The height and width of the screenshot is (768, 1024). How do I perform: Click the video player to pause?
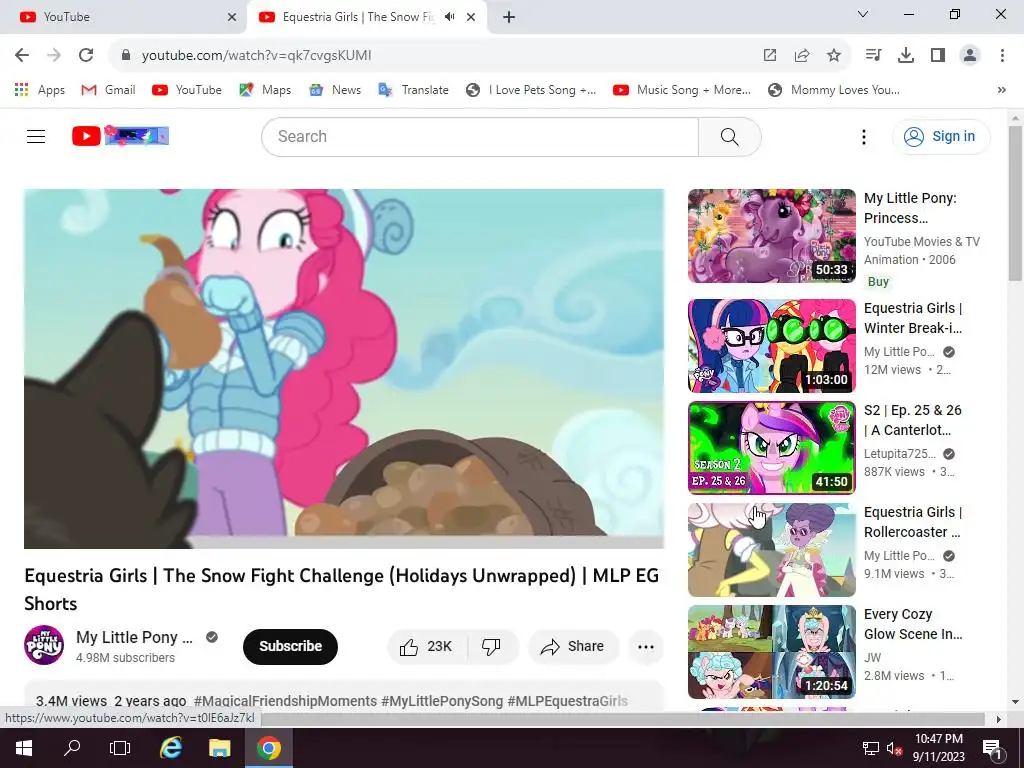(344, 369)
